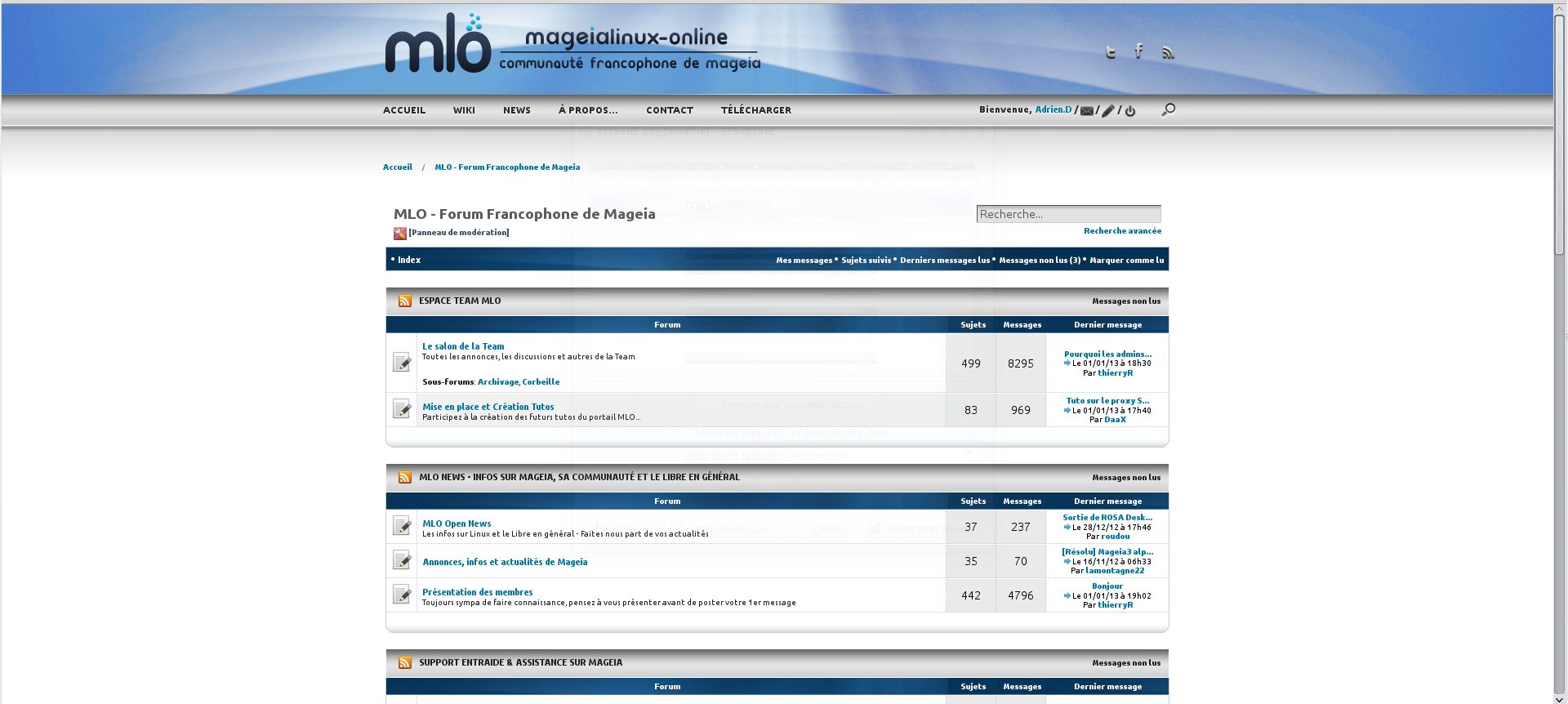This screenshot has height=704, width=1568.
Task: View roudou user profile
Action: [x=1116, y=537]
